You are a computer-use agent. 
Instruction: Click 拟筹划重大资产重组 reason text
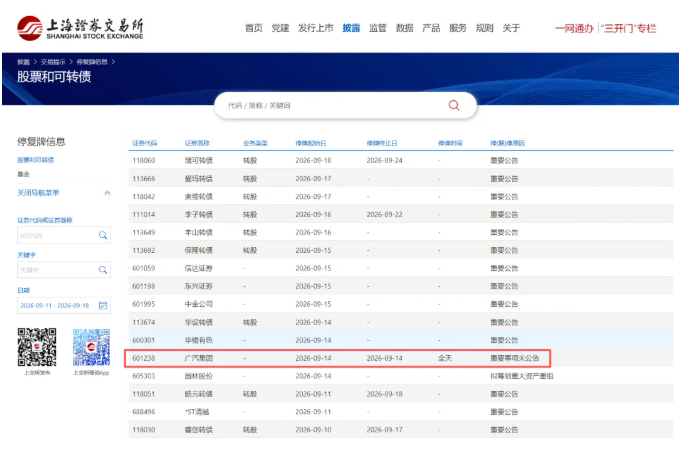pos(522,376)
